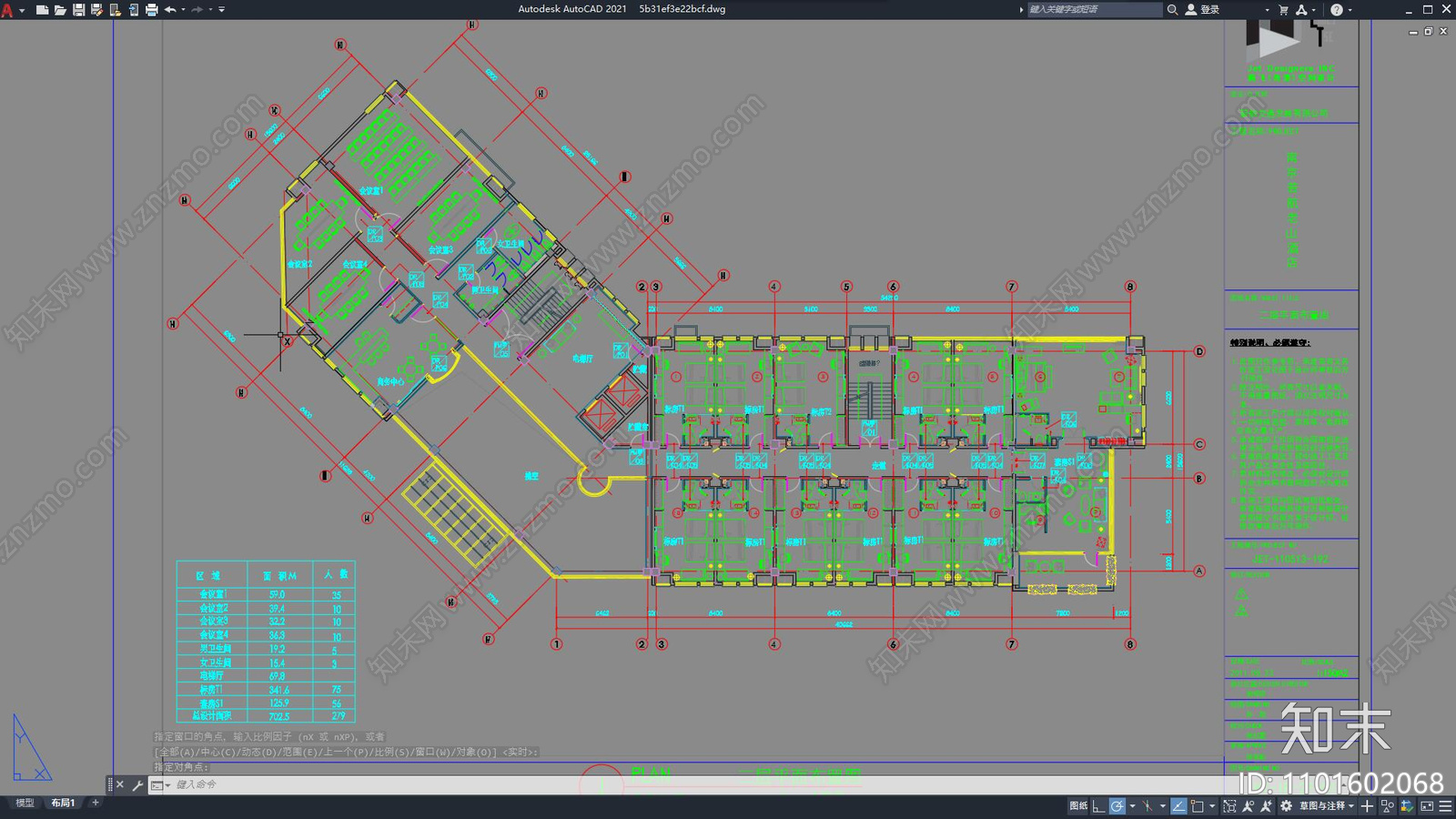1456x819 pixels.
Task: Open the Autodesk App Store cart icon
Action: click(1283, 9)
